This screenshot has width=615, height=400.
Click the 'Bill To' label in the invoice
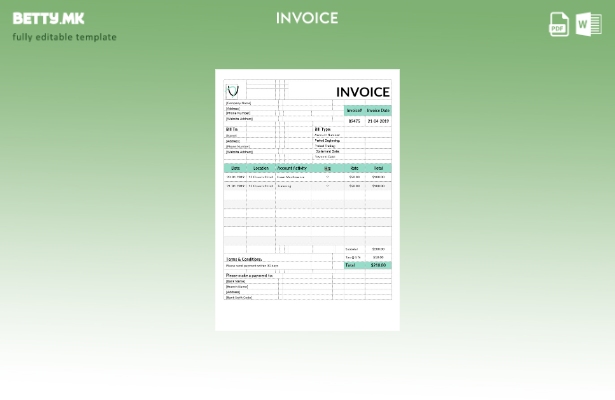pos(232,129)
